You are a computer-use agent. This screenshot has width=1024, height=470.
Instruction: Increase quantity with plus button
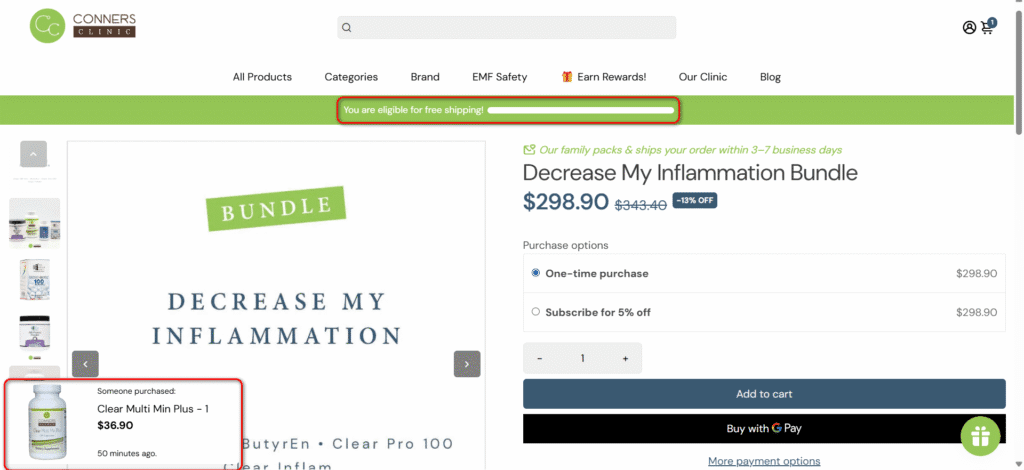point(625,358)
